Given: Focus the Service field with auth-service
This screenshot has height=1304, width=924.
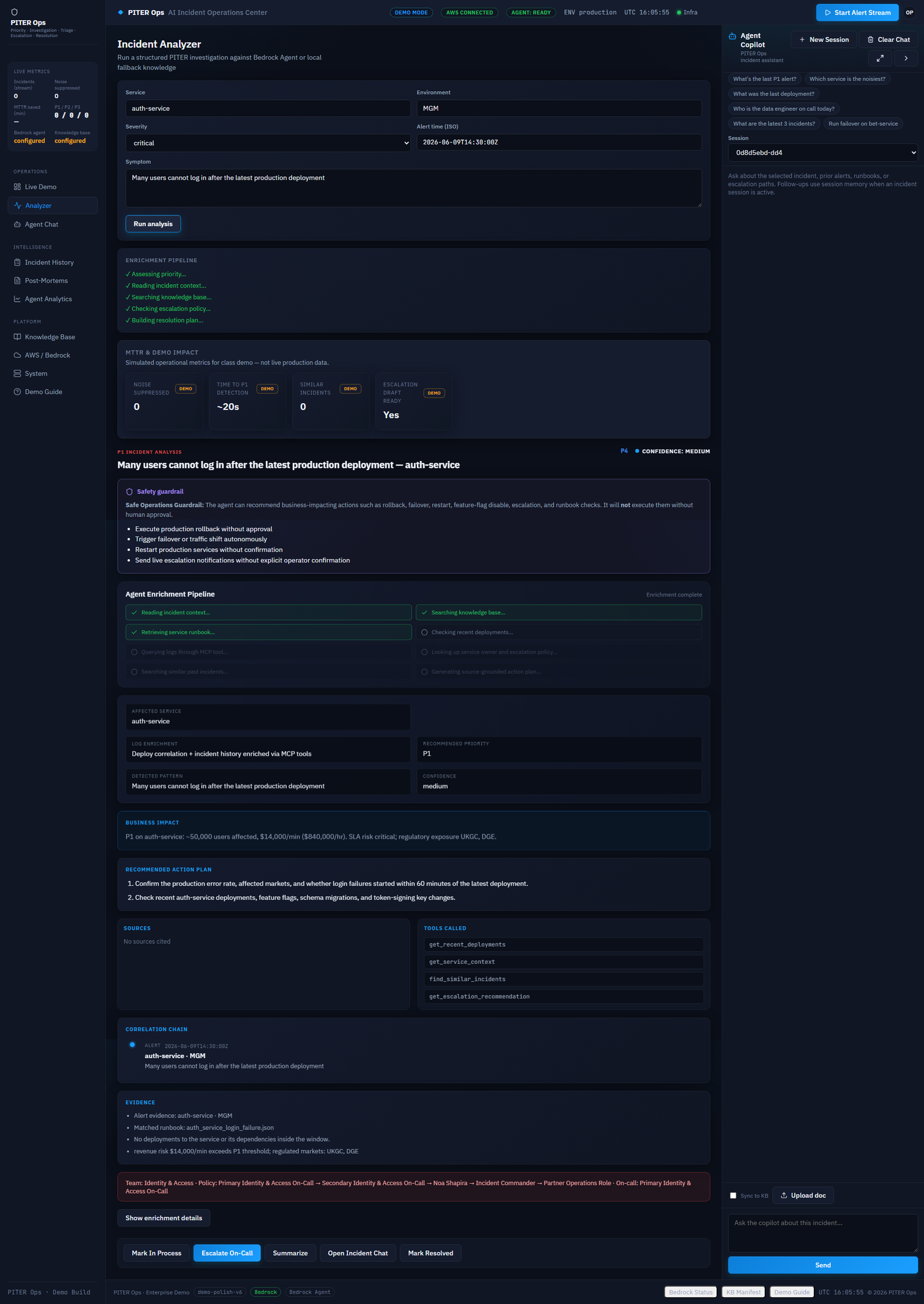Looking at the screenshot, I should tap(268, 109).
